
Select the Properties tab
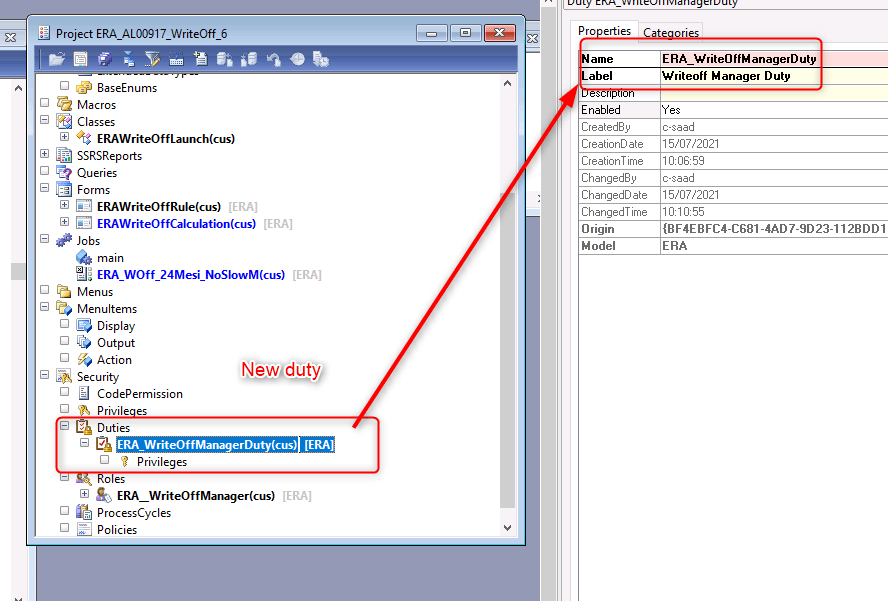pos(605,32)
